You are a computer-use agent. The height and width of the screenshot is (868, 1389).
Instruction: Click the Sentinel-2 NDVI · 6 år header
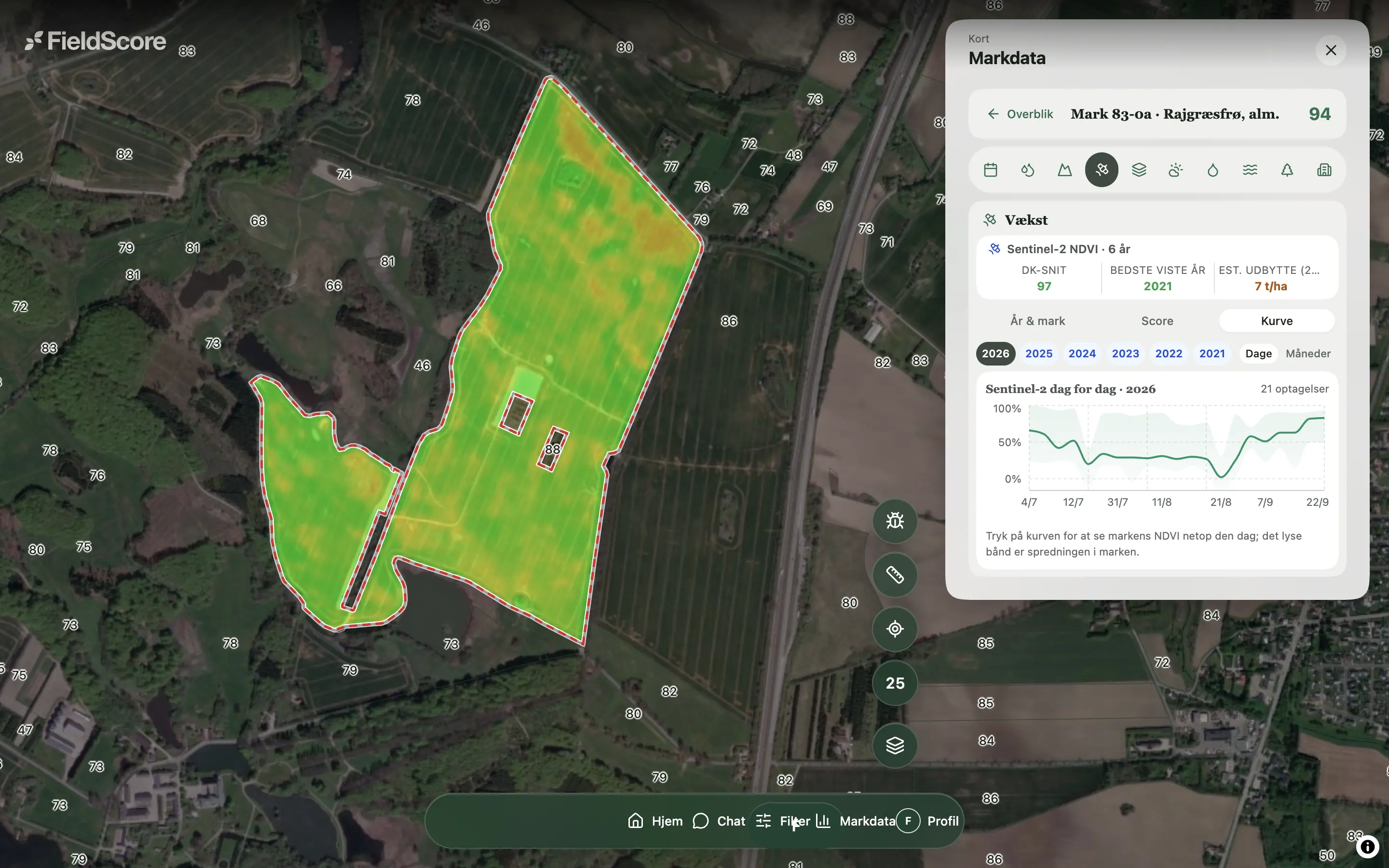click(1060, 249)
